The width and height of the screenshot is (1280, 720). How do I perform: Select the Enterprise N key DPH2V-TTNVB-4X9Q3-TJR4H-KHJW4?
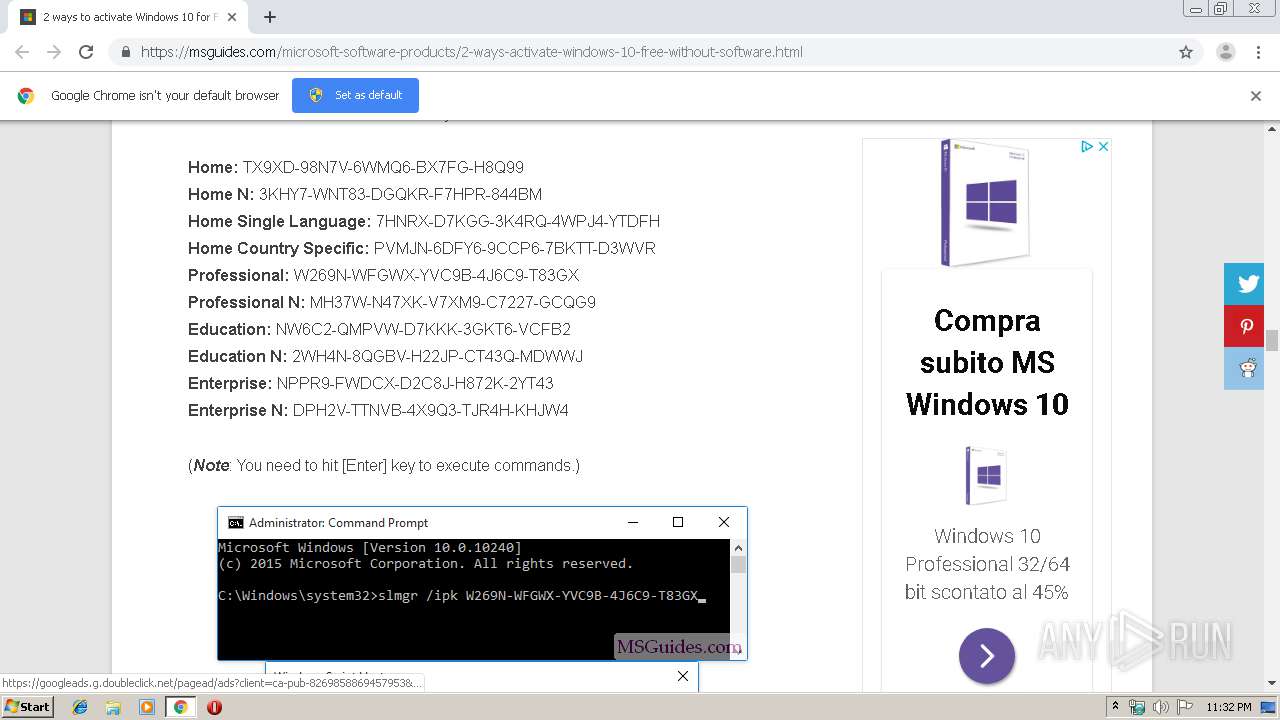tap(431, 410)
